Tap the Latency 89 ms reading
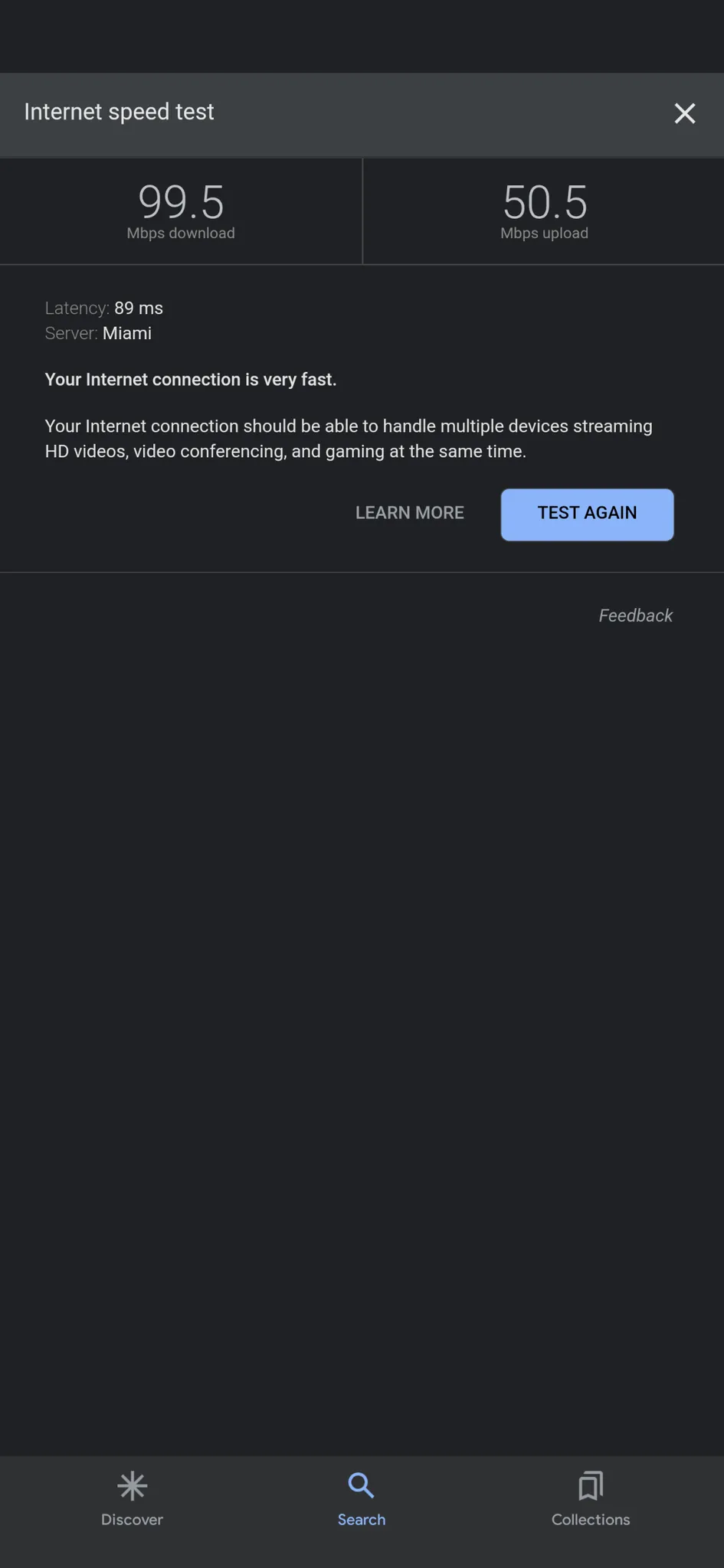 [x=104, y=308]
